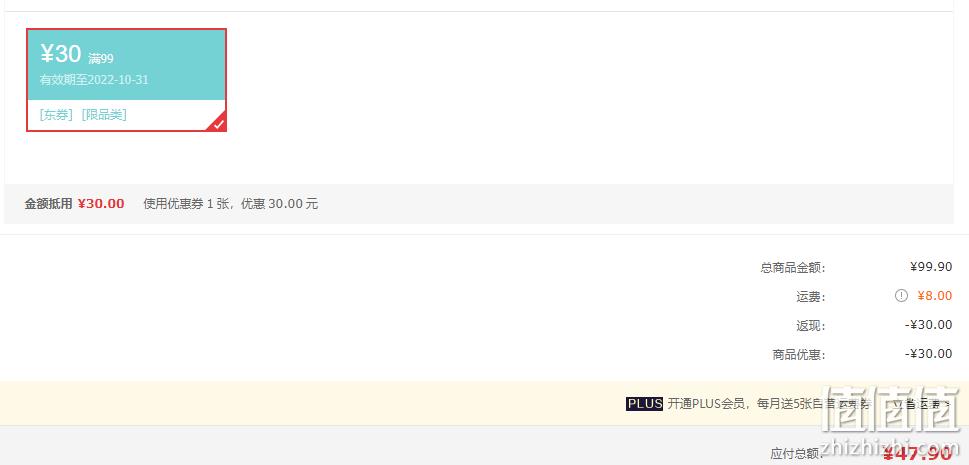Image resolution: width=969 pixels, height=465 pixels.
Task: Click the red ¥30.00 deduction amount
Action: 101,203
